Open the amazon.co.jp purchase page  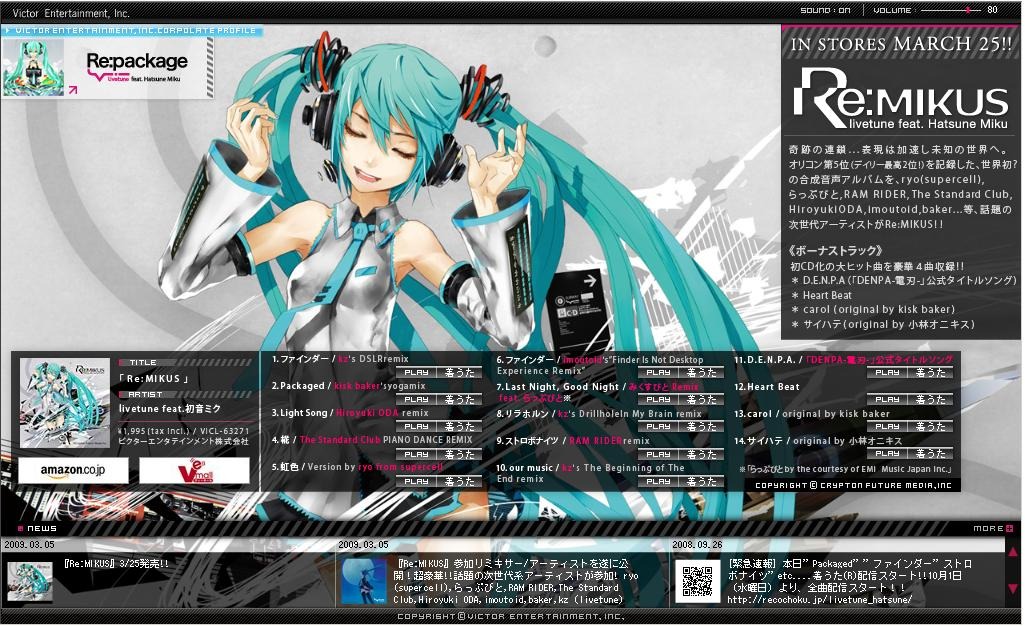tap(72, 470)
